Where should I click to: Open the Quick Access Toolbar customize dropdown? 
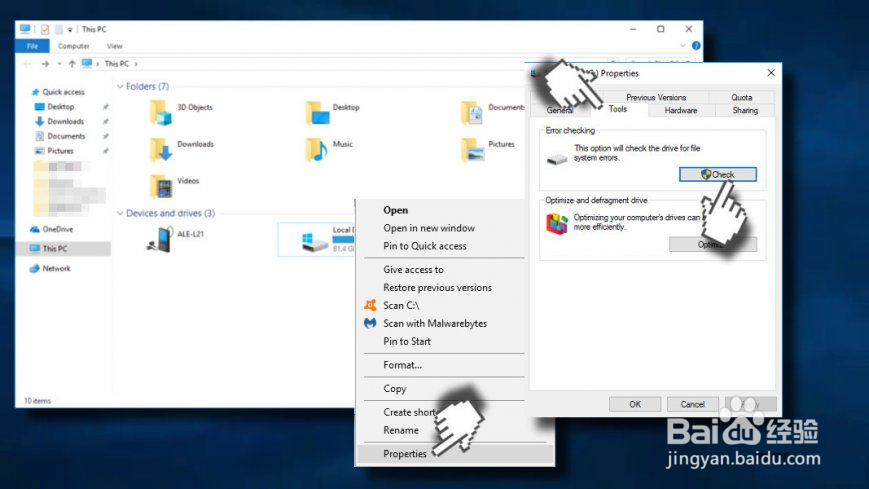(x=70, y=29)
